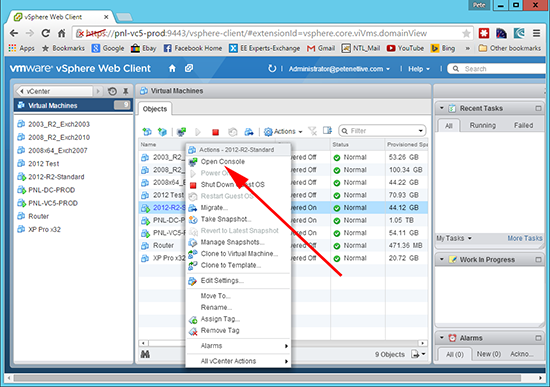This screenshot has height=387, width=550.
Task: Switch to Running tasks tab
Action: click(483, 125)
